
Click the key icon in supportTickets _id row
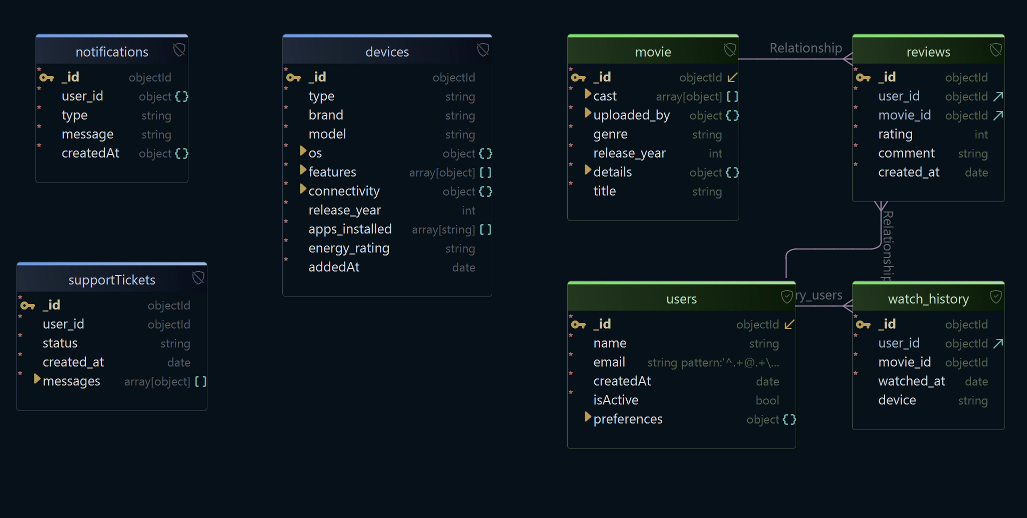(x=28, y=305)
